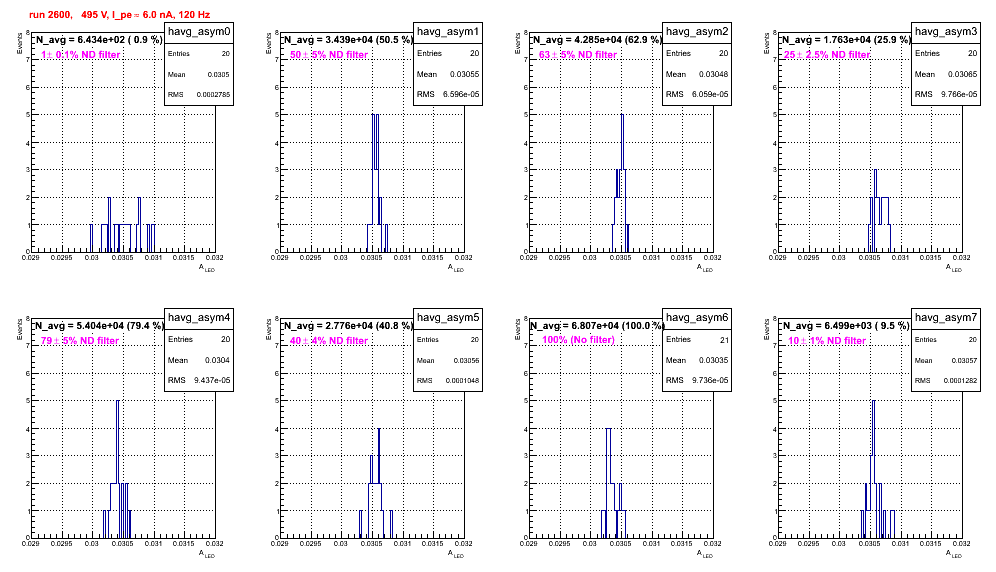This screenshot has height=572, width=996.
Task: Select the Mean value 0.0304
Action: pos(217,360)
